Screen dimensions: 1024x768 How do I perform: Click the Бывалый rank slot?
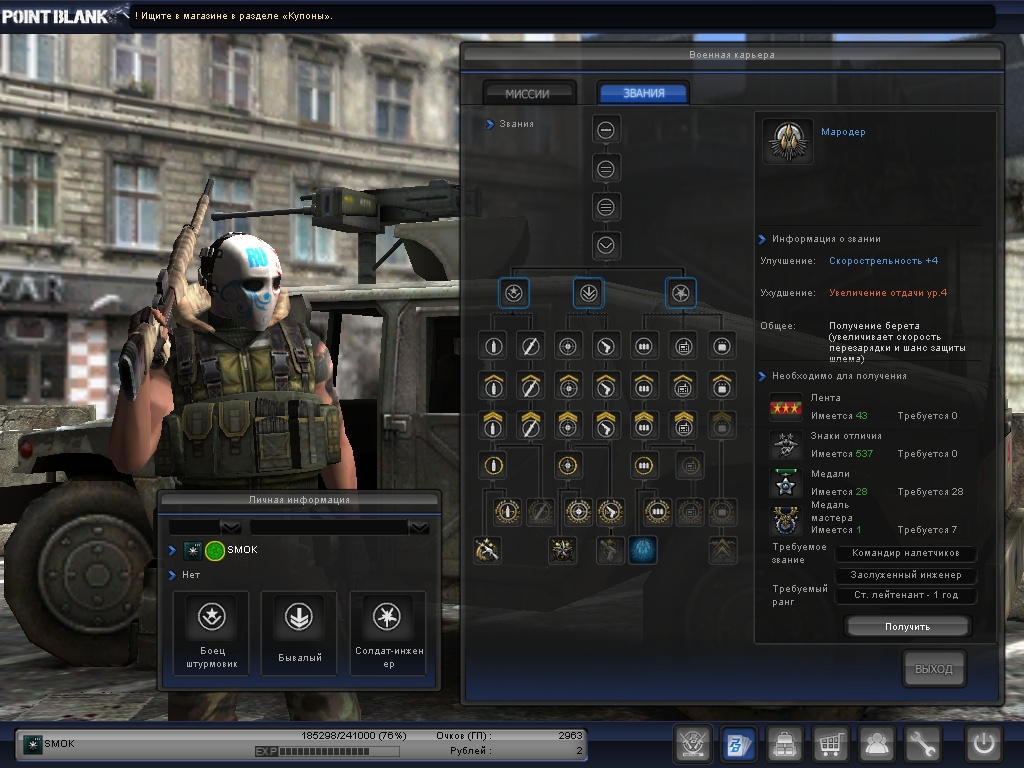(299, 633)
